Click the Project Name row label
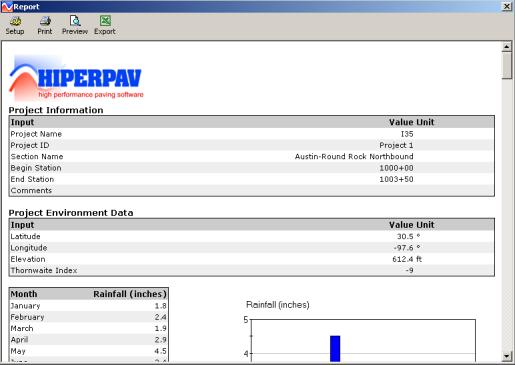This screenshot has width=515, height=365. pyautogui.click(x=36, y=134)
